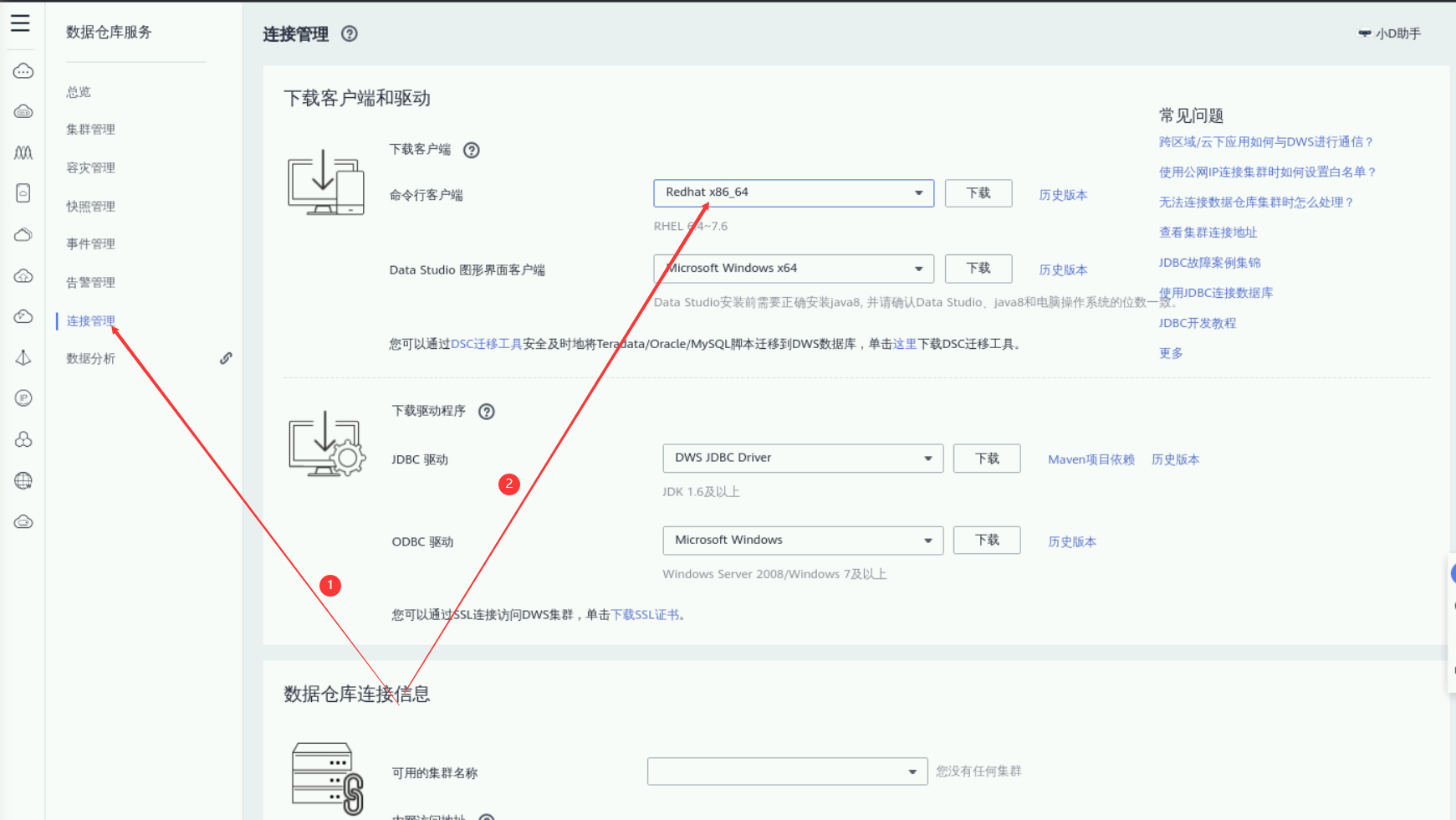Viewport: 1456px width, 820px height.
Task: Click the 下载客户端和驱动 section heading
Action: click(x=357, y=99)
